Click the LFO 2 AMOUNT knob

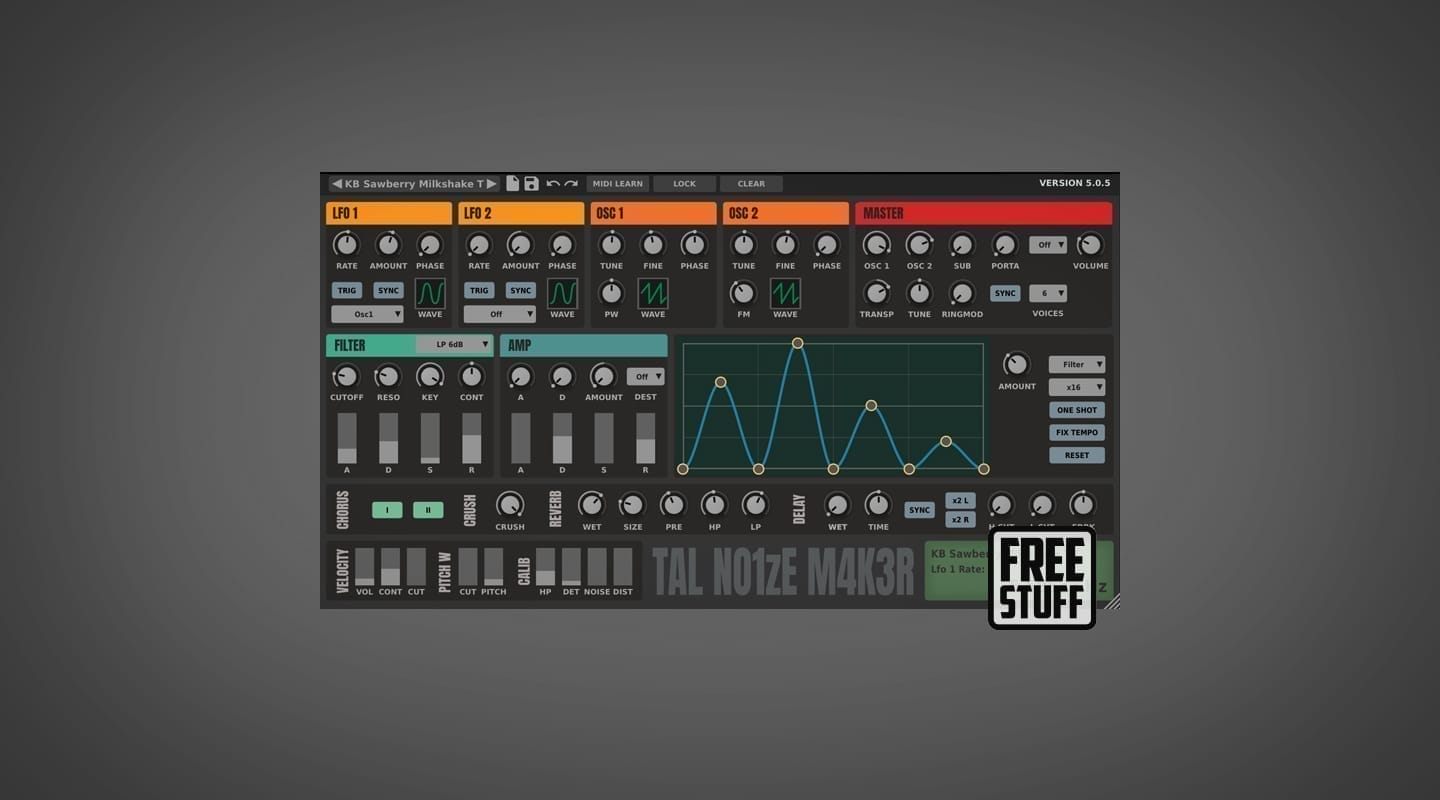click(520, 244)
